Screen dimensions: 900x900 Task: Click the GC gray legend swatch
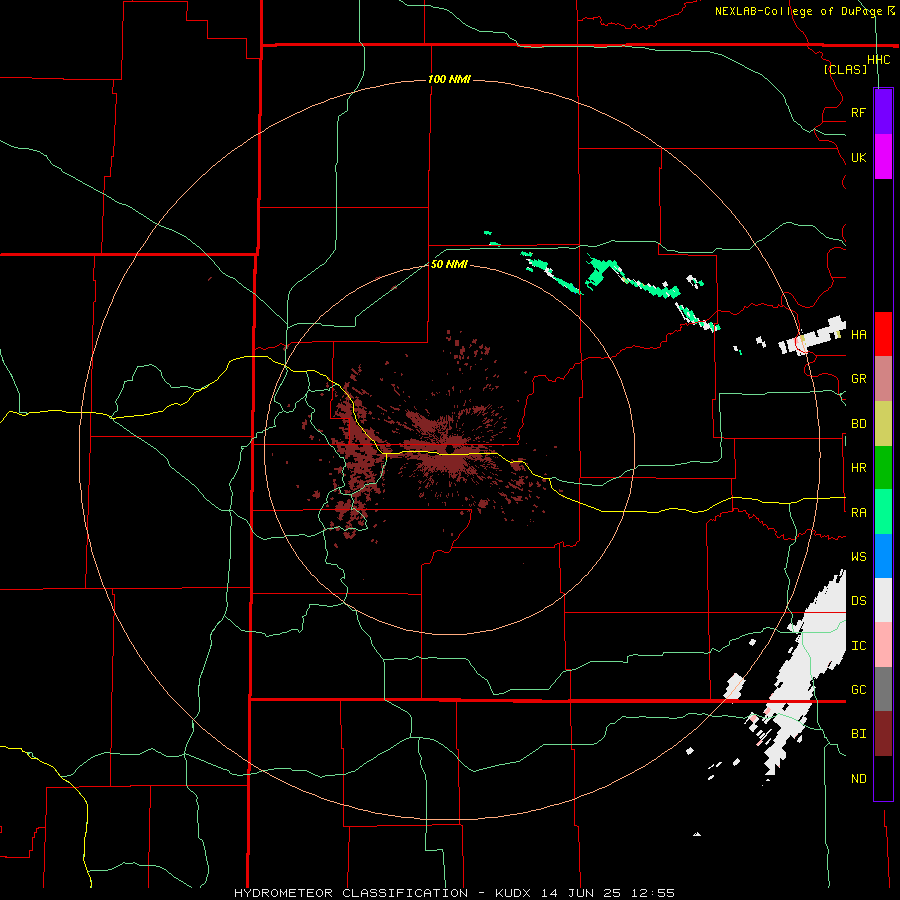(883, 689)
